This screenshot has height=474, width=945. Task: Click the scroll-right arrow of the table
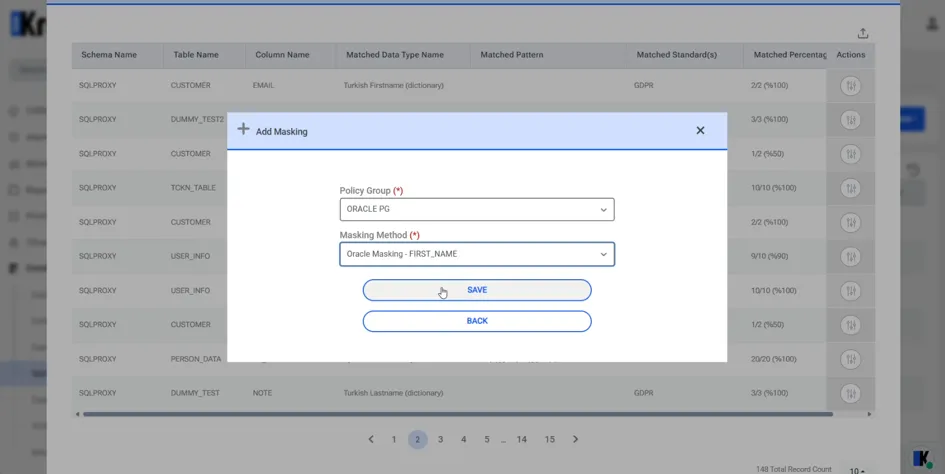(x=869, y=414)
